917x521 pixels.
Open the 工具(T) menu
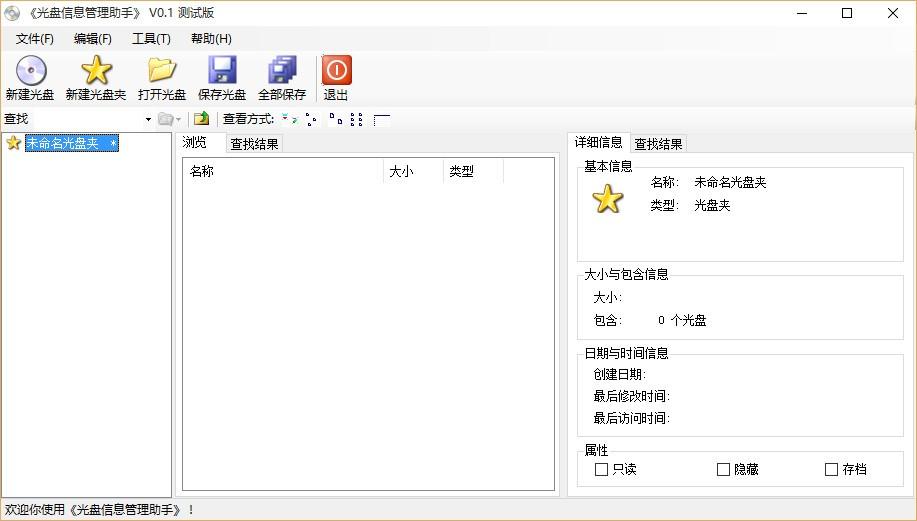pos(151,39)
